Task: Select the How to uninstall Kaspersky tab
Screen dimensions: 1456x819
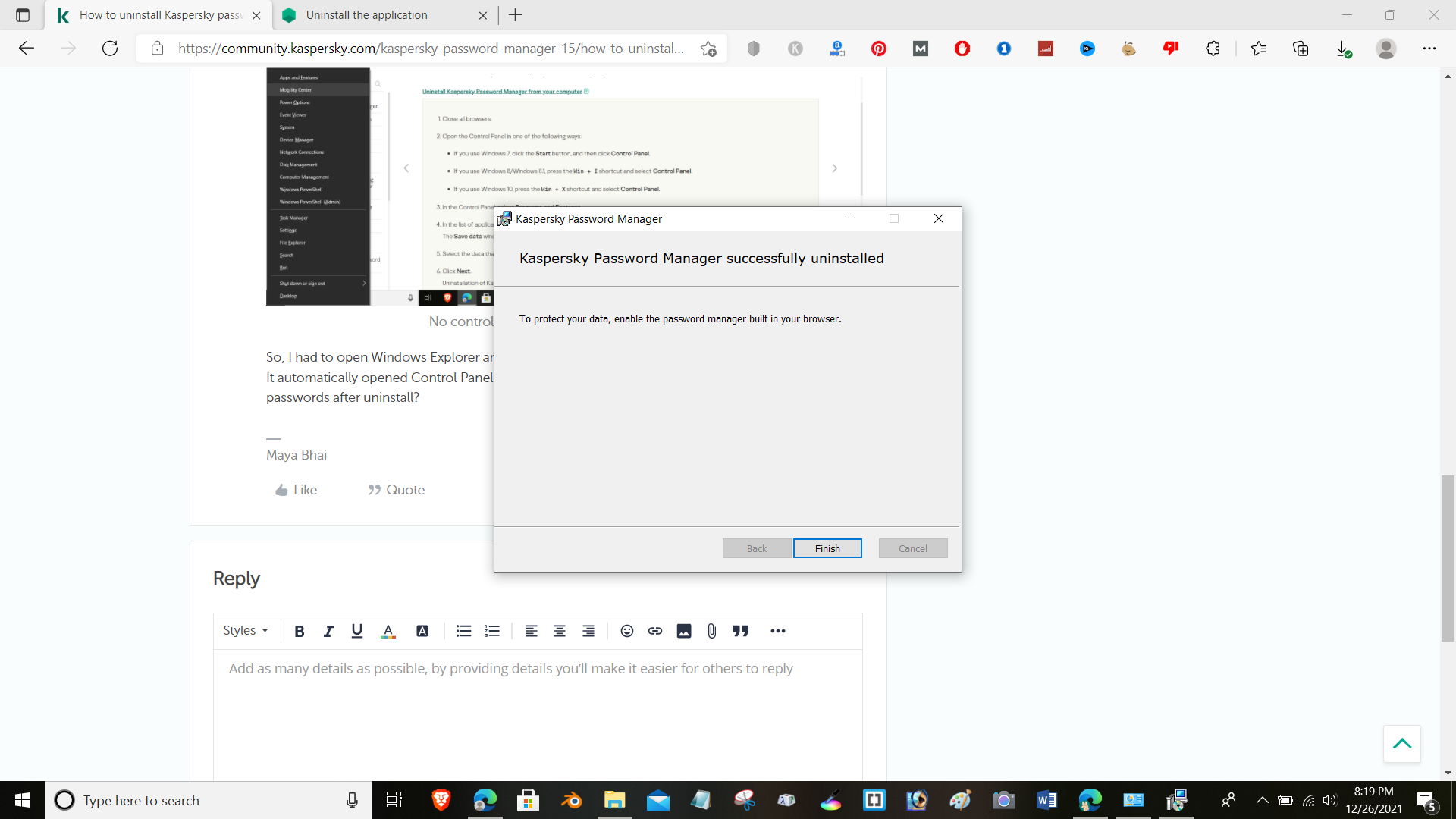Action: 159,15
